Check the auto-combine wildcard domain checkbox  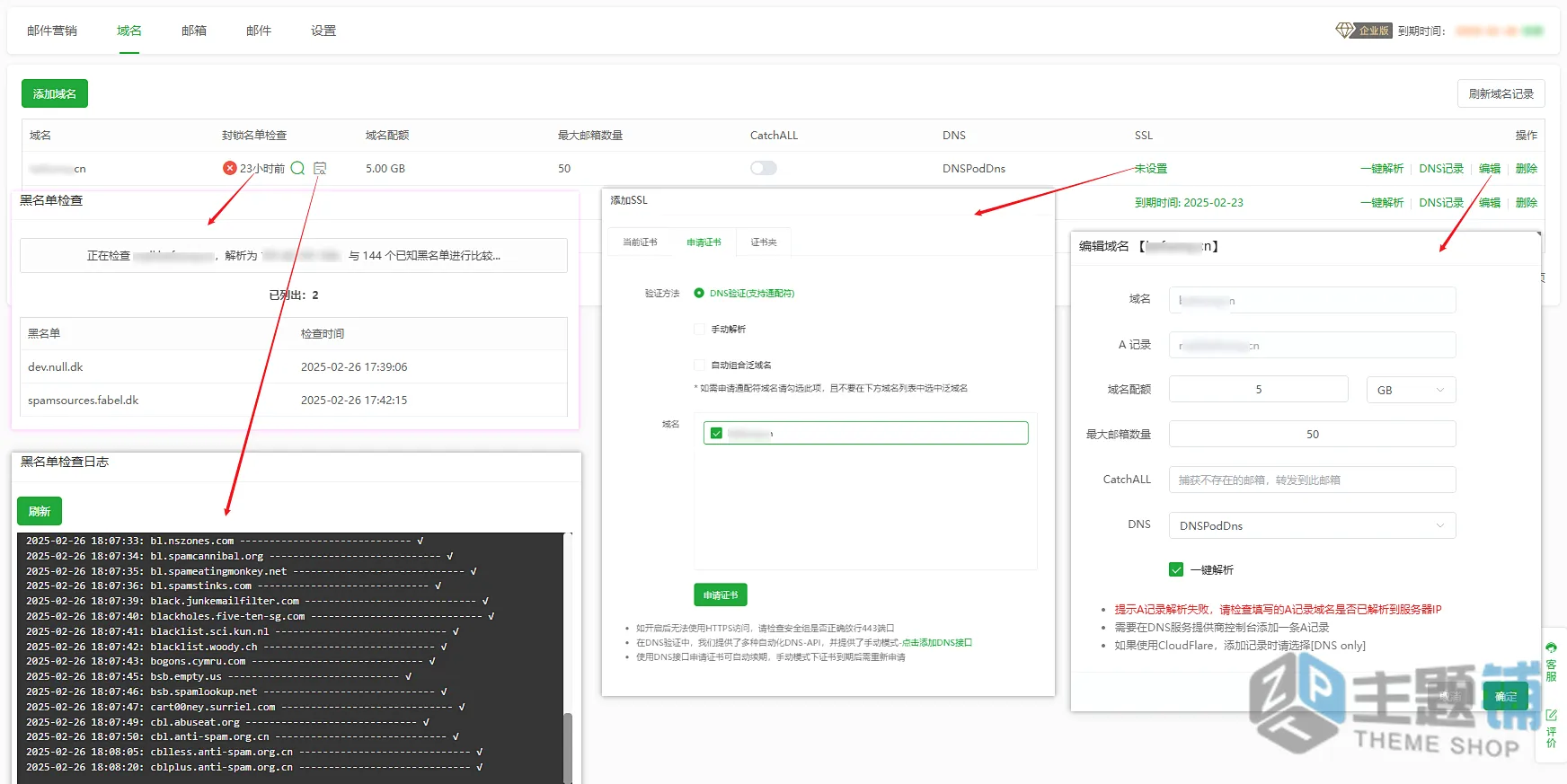pos(699,365)
